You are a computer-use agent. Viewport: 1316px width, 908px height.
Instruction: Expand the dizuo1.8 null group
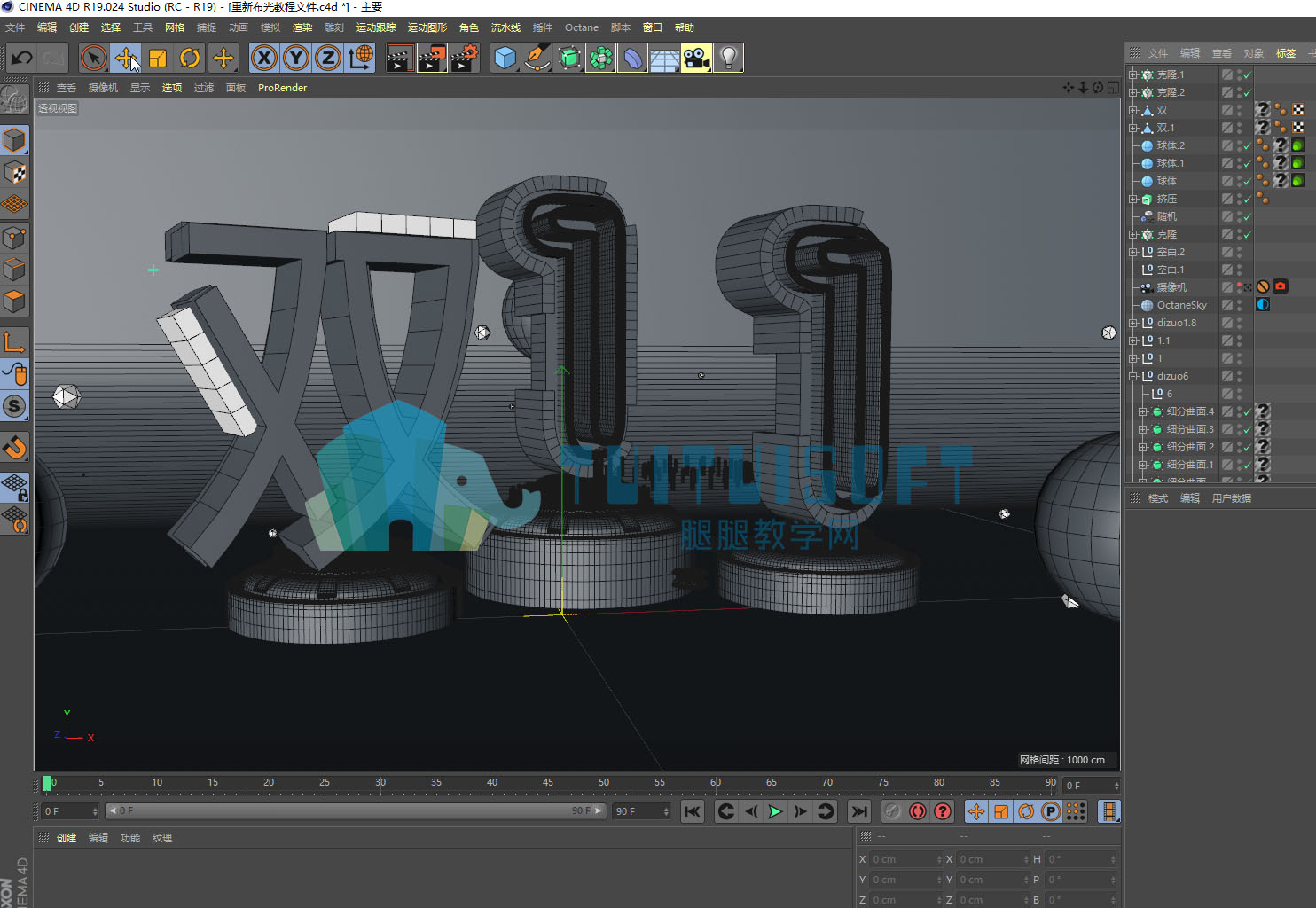click(x=1132, y=323)
